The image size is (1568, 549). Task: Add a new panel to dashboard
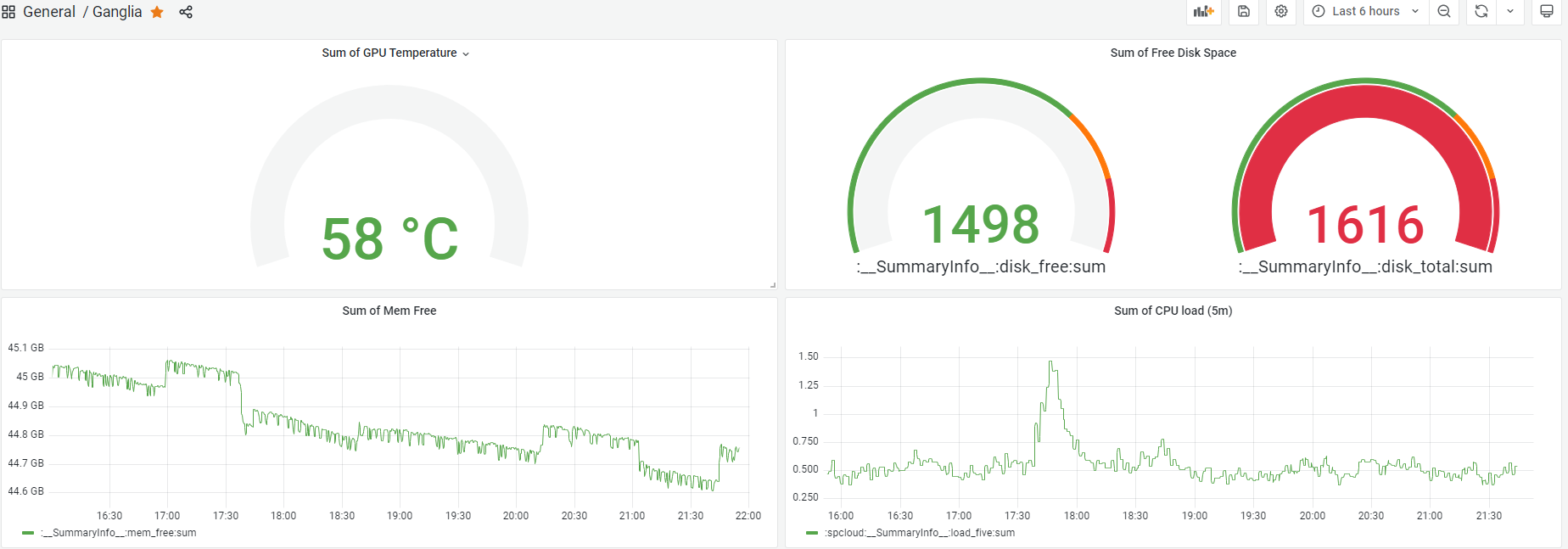(1203, 11)
